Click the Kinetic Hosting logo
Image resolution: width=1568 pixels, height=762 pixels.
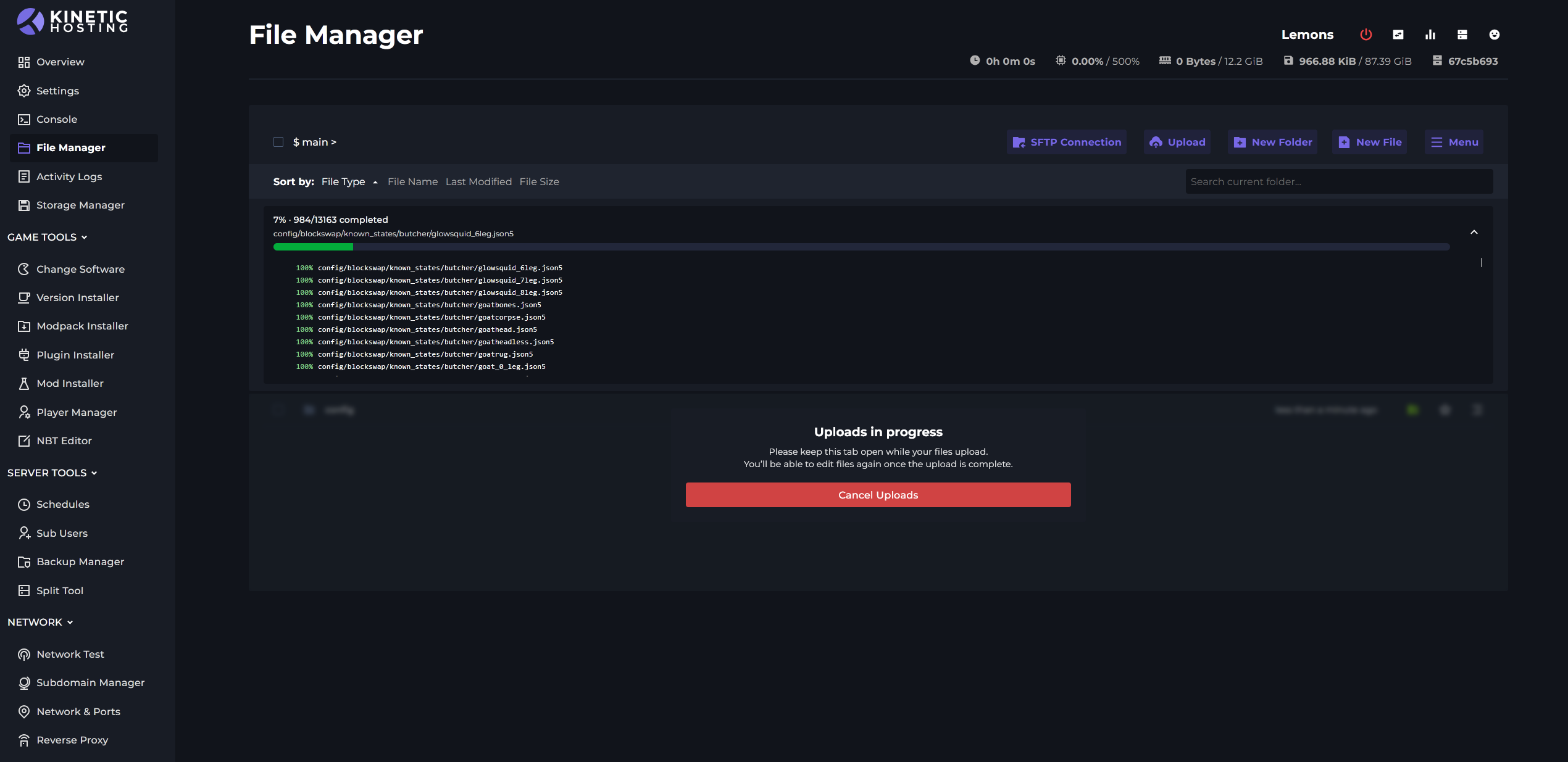click(x=73, y=21)
